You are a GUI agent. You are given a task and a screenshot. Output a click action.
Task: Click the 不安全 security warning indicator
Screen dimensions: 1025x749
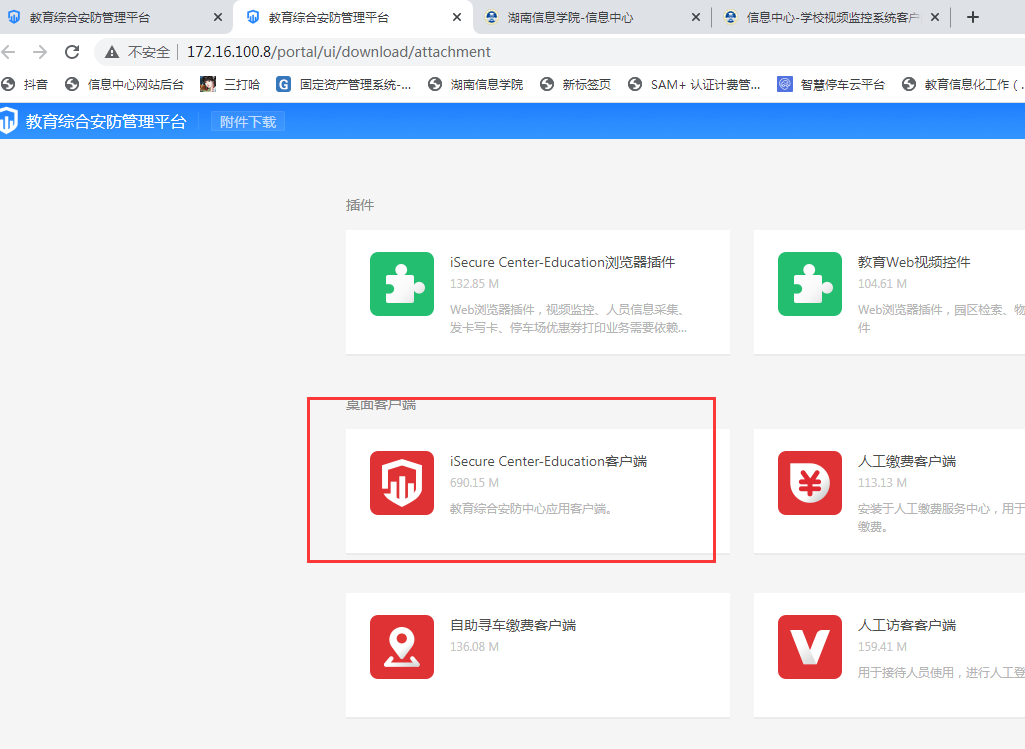click(x=138, y=52)
